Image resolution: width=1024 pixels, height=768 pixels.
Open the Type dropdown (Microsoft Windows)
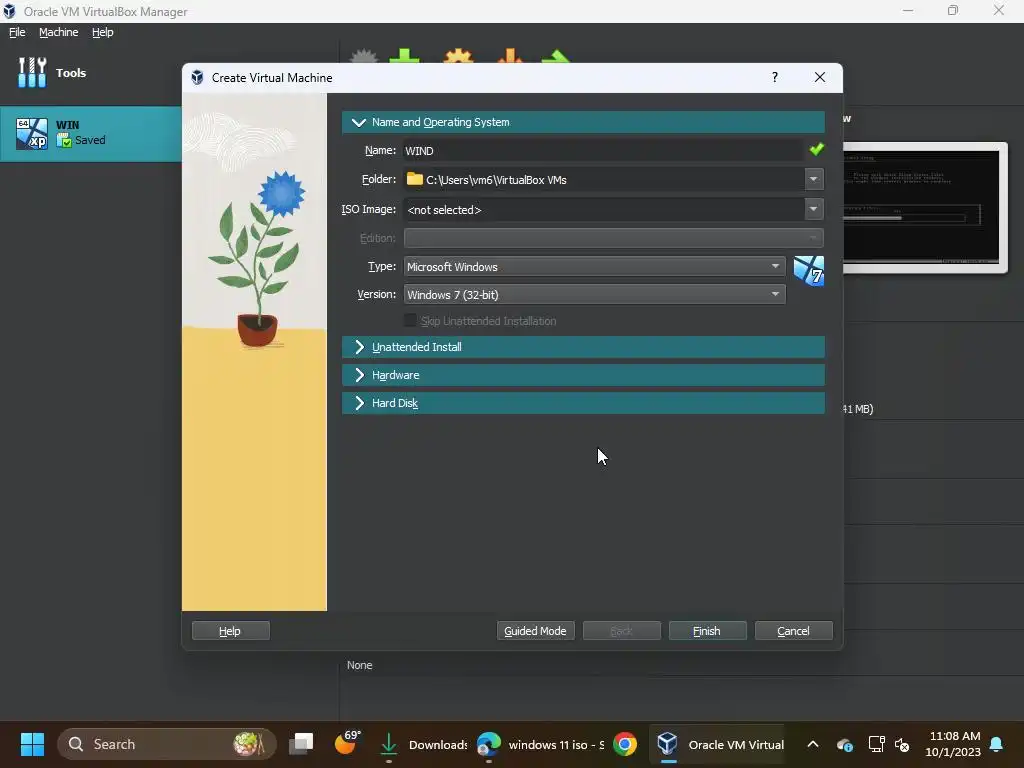594,266
